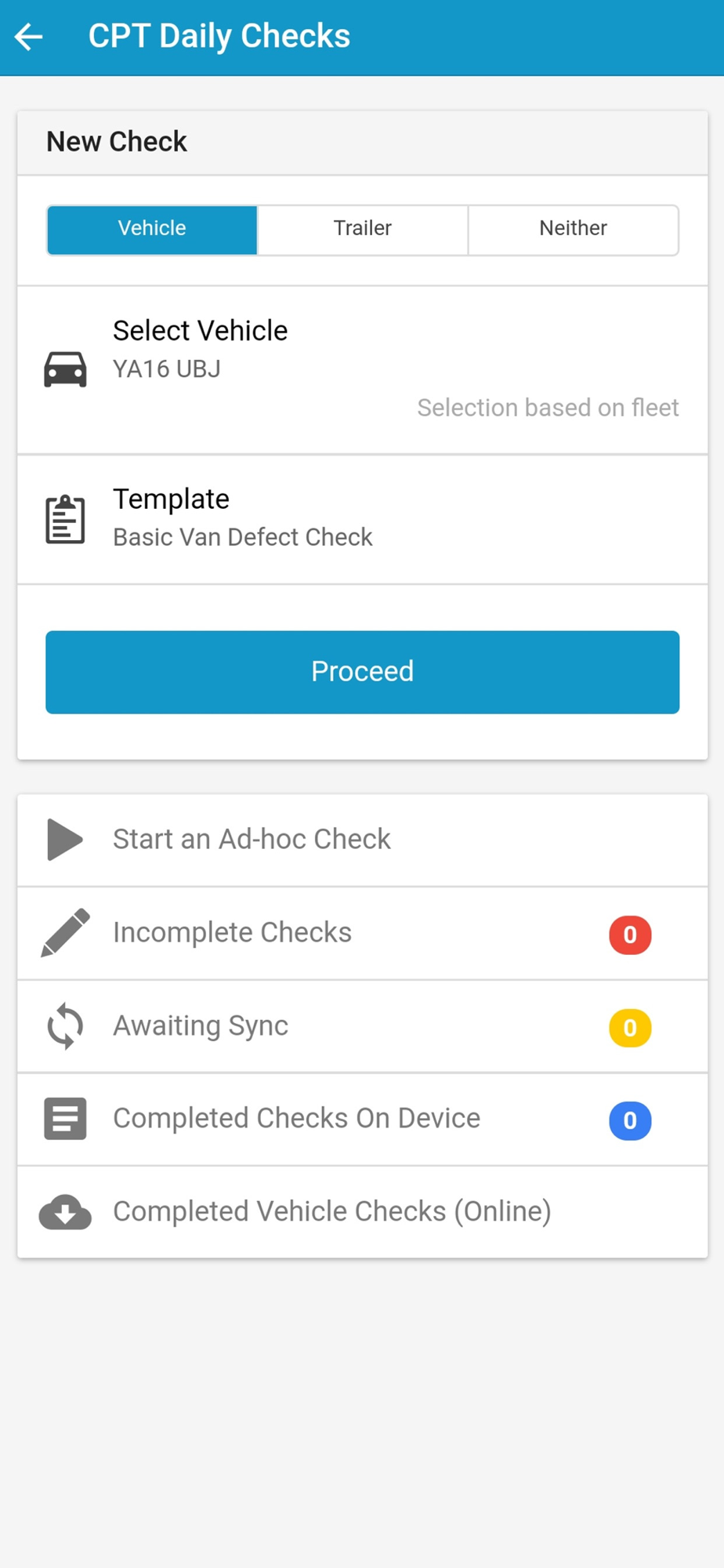
Task: Go back using the header arrow
Action: (29, 36)
